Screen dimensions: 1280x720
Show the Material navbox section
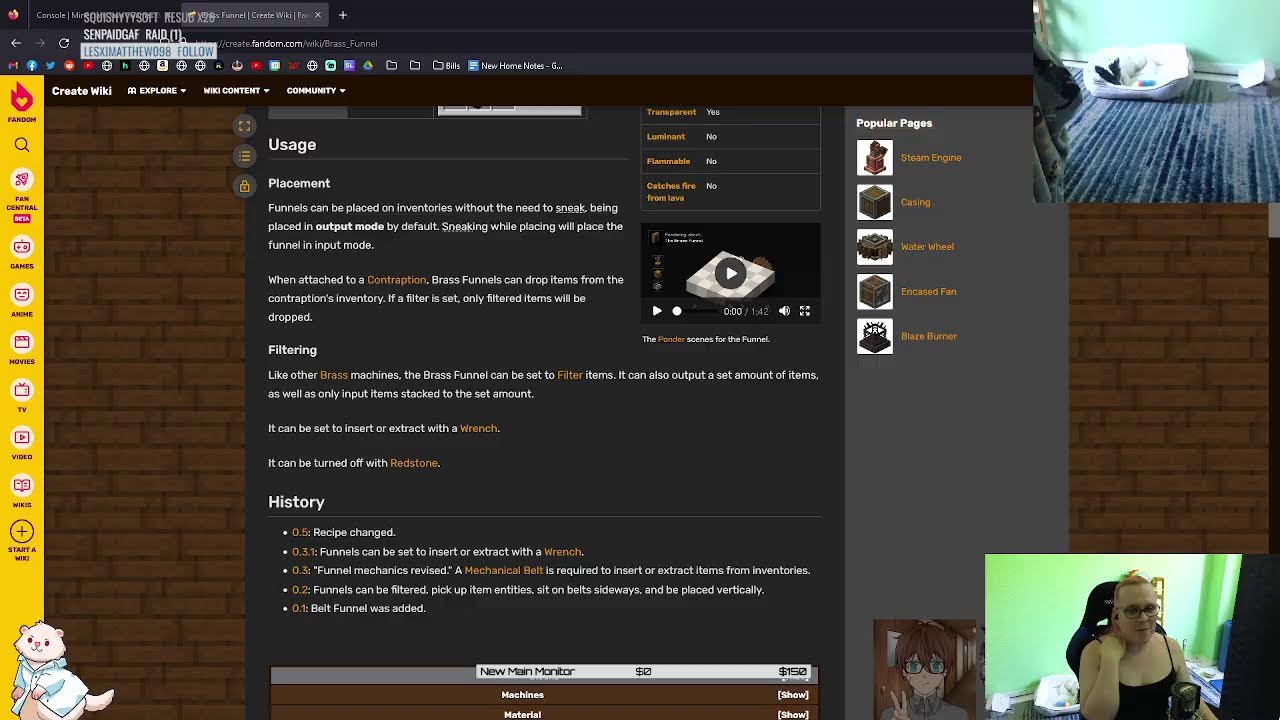[x=793, y=714]
